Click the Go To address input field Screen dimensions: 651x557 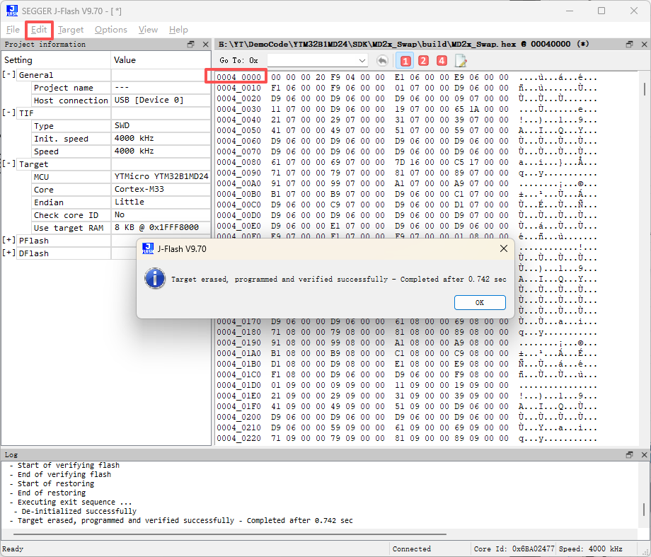[312, 61]
